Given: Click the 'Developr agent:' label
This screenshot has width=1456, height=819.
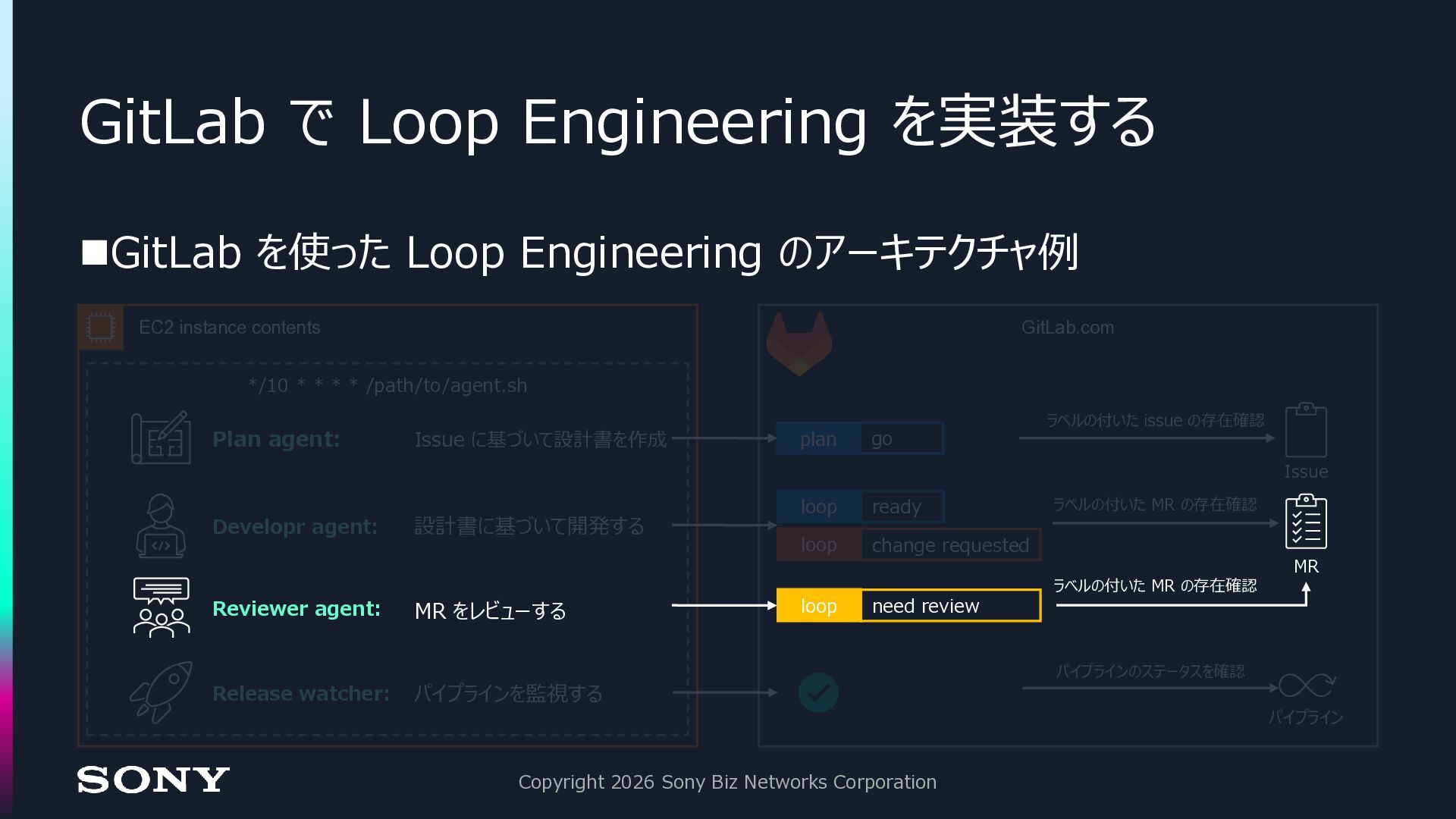Looking at the screenshot, I should pyautogui.click(x=295, y=526).
